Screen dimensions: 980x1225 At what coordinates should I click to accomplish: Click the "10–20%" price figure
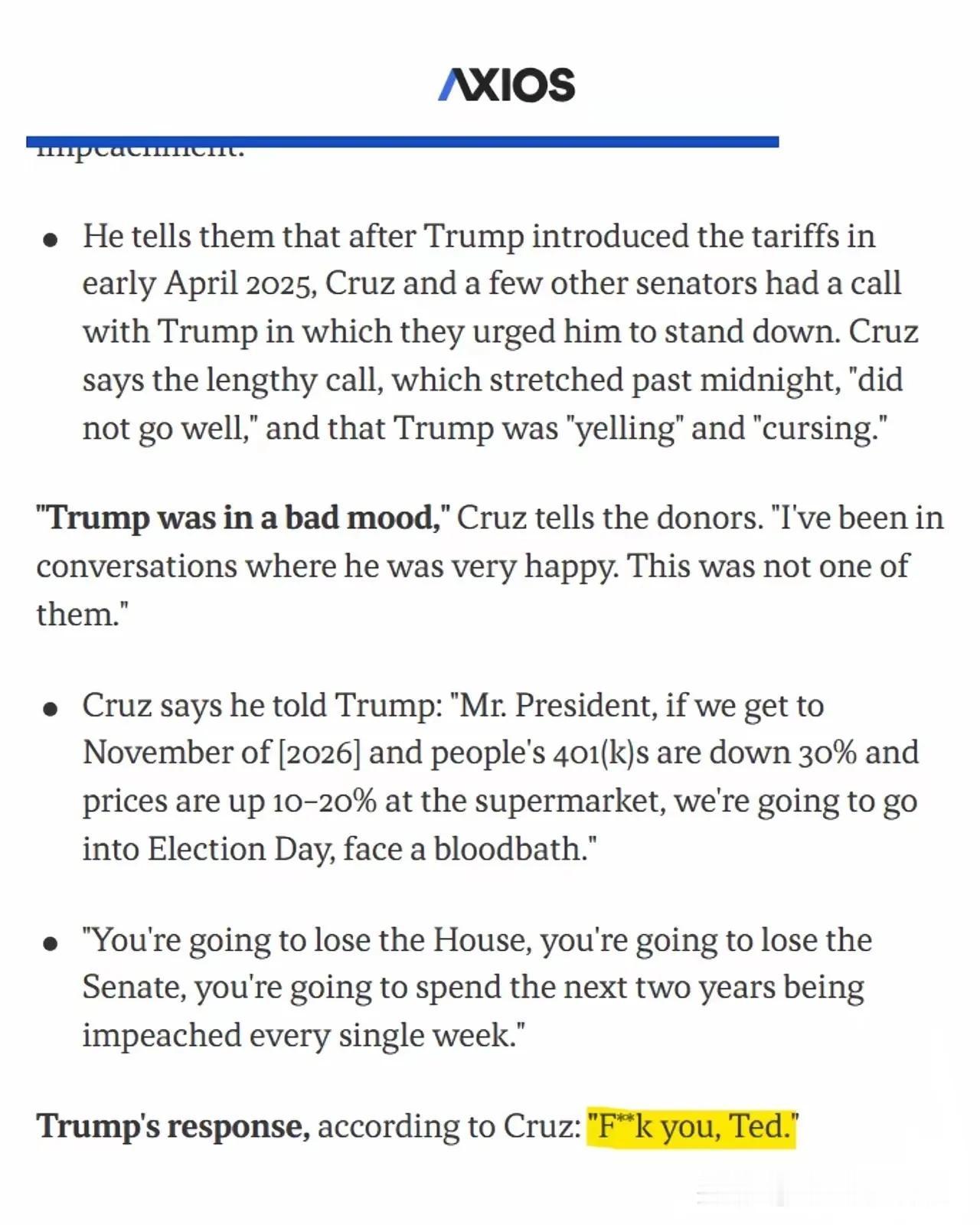[324, 802]
